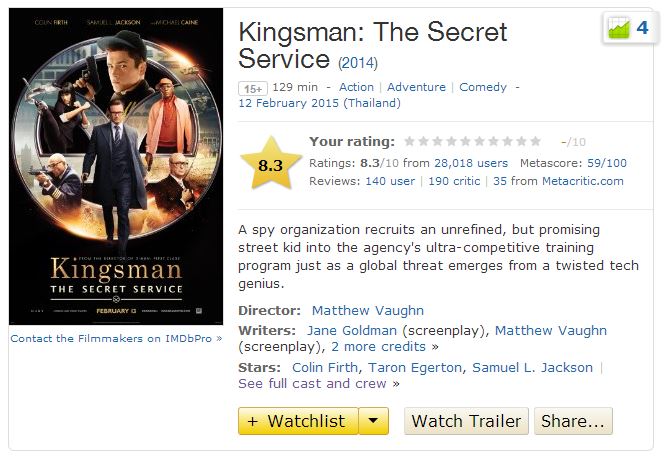Click Contact the Filmmakers on IMDbPro
The image size is (668, 456).
(116, 339)
